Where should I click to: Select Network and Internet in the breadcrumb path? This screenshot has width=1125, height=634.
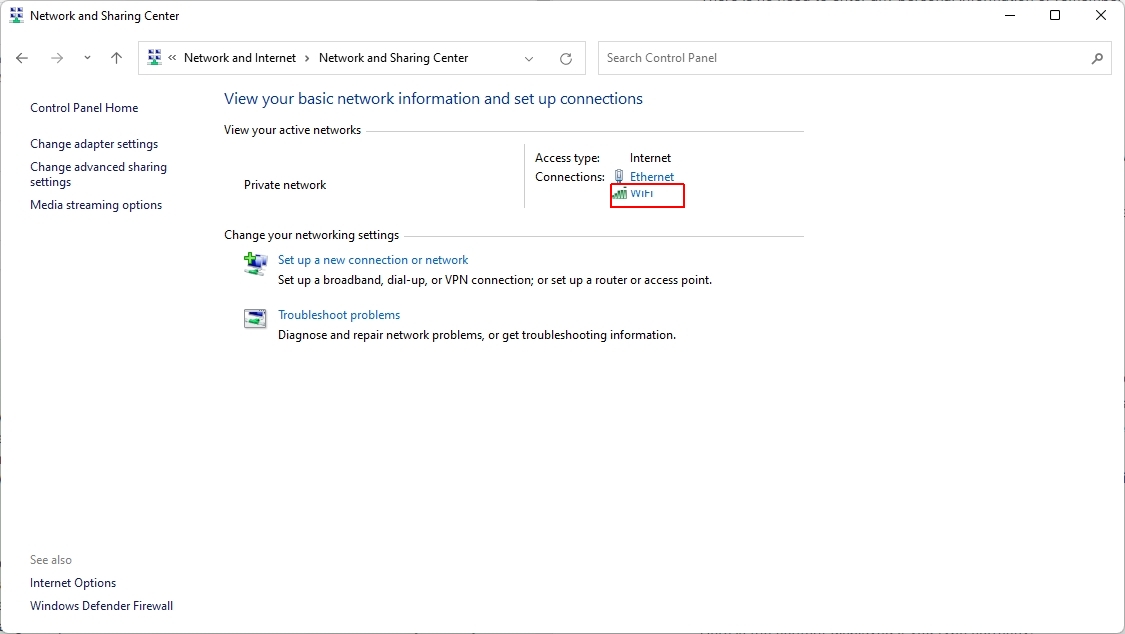pos(240,58)
